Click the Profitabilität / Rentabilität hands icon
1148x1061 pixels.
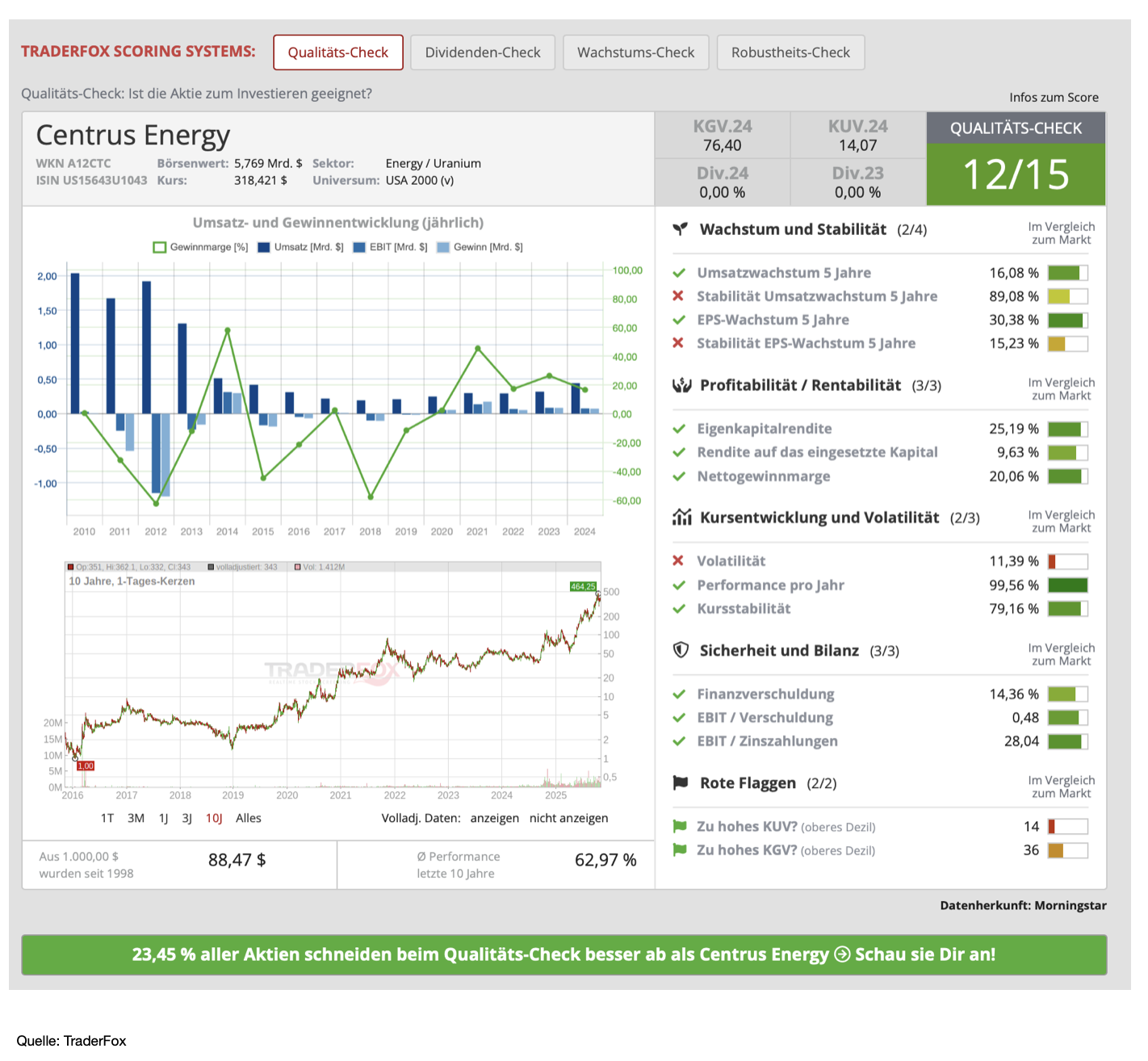point(681,385)
